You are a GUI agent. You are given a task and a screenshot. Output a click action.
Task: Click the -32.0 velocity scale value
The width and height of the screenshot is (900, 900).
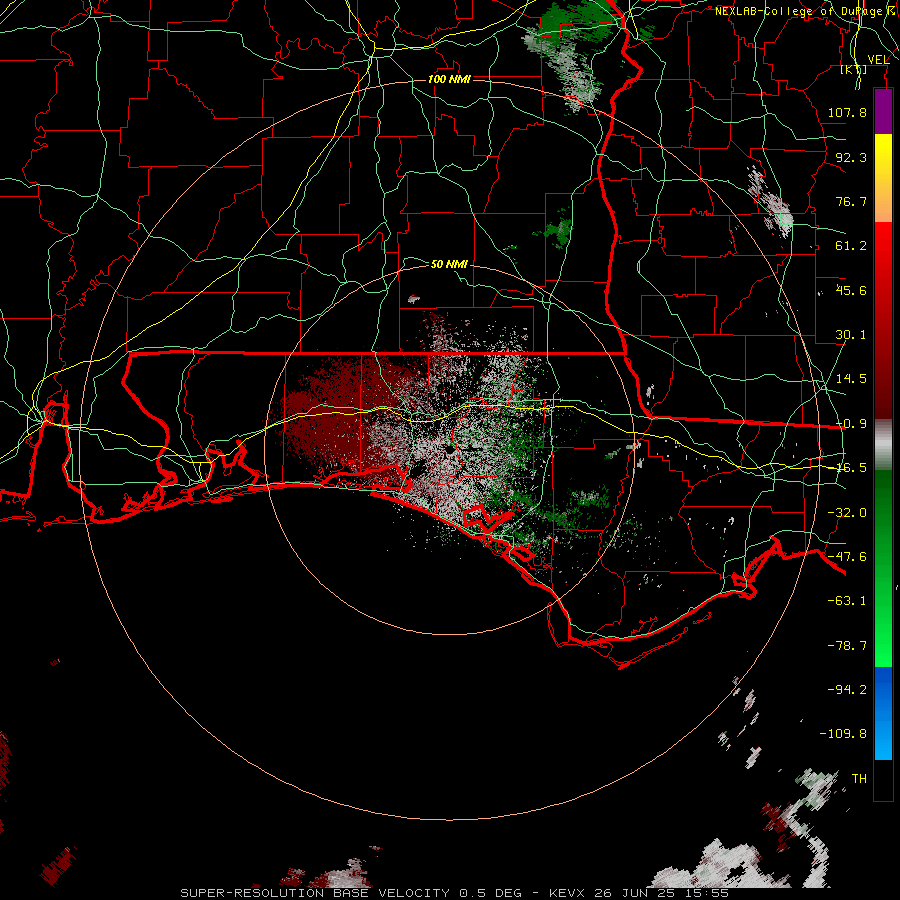click(x=847, y=513)
